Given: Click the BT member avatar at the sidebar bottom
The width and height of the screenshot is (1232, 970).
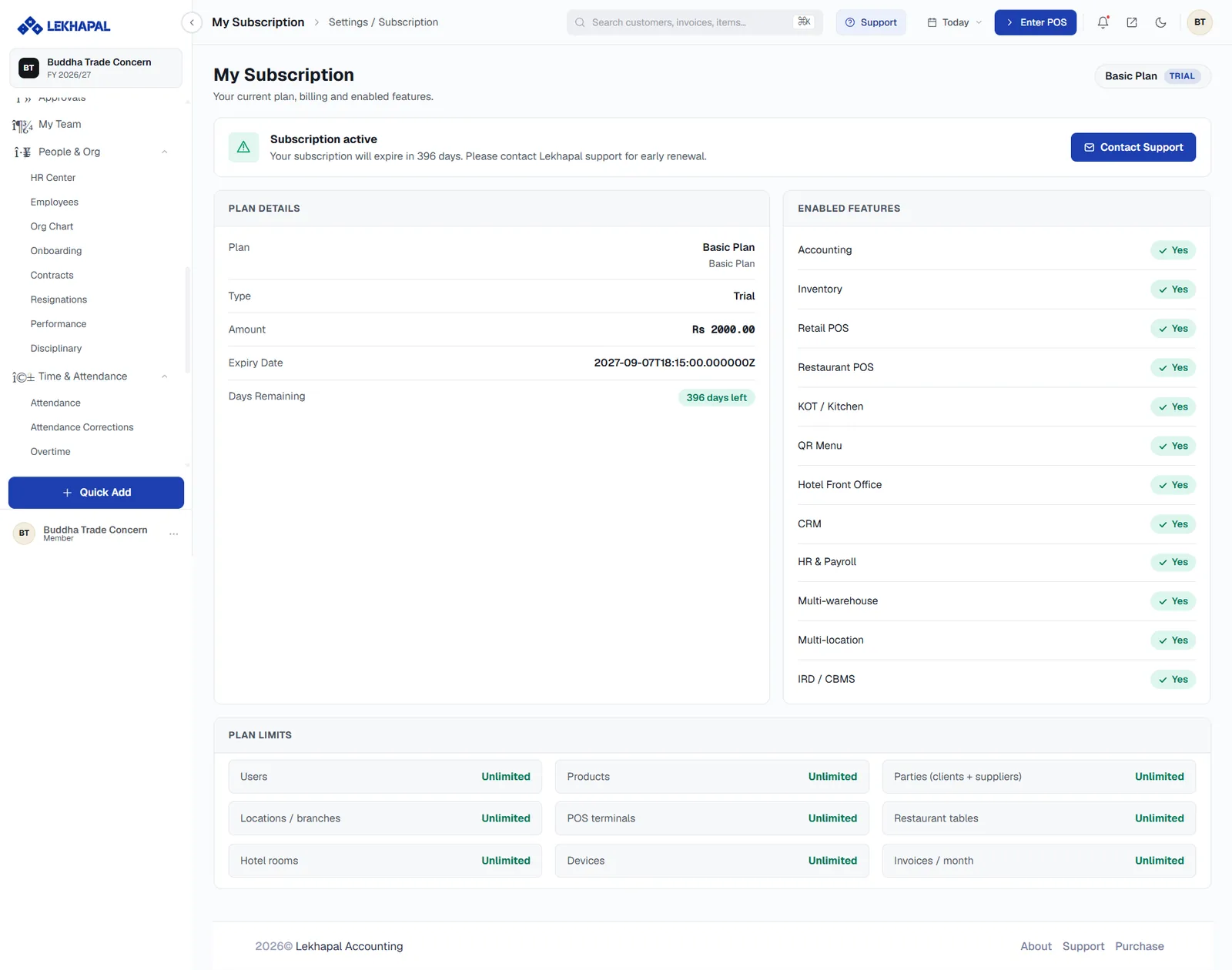Looking at the screenshot, I should tap(24, 533).
